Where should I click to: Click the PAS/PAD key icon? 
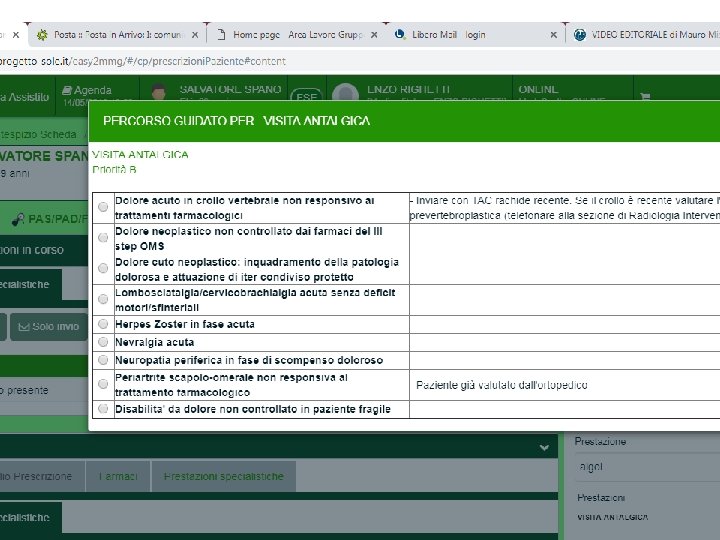tap(18, 220)
